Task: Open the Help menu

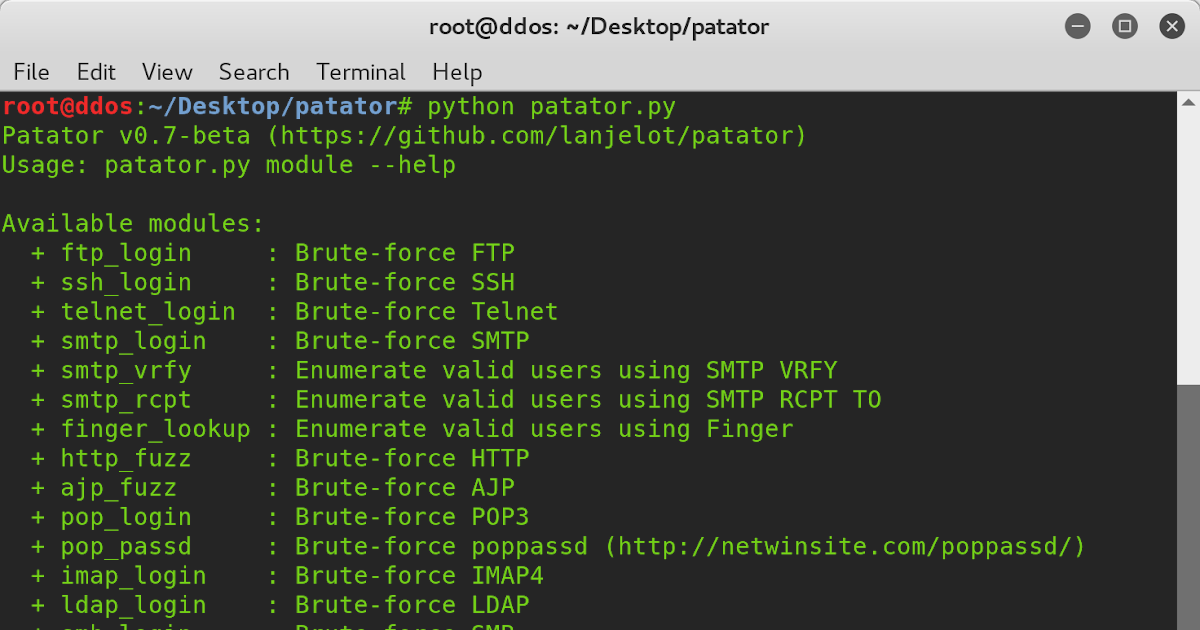Action: tap(457, 72)
